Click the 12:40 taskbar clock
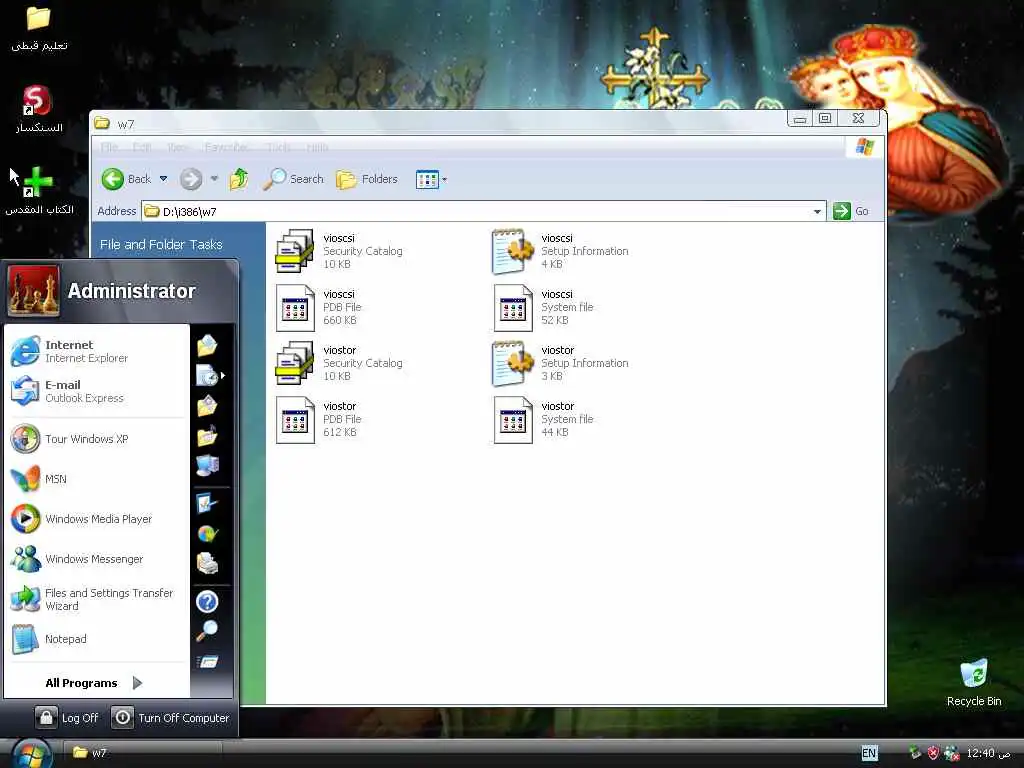1024x768 pixels. click(988, 753)
